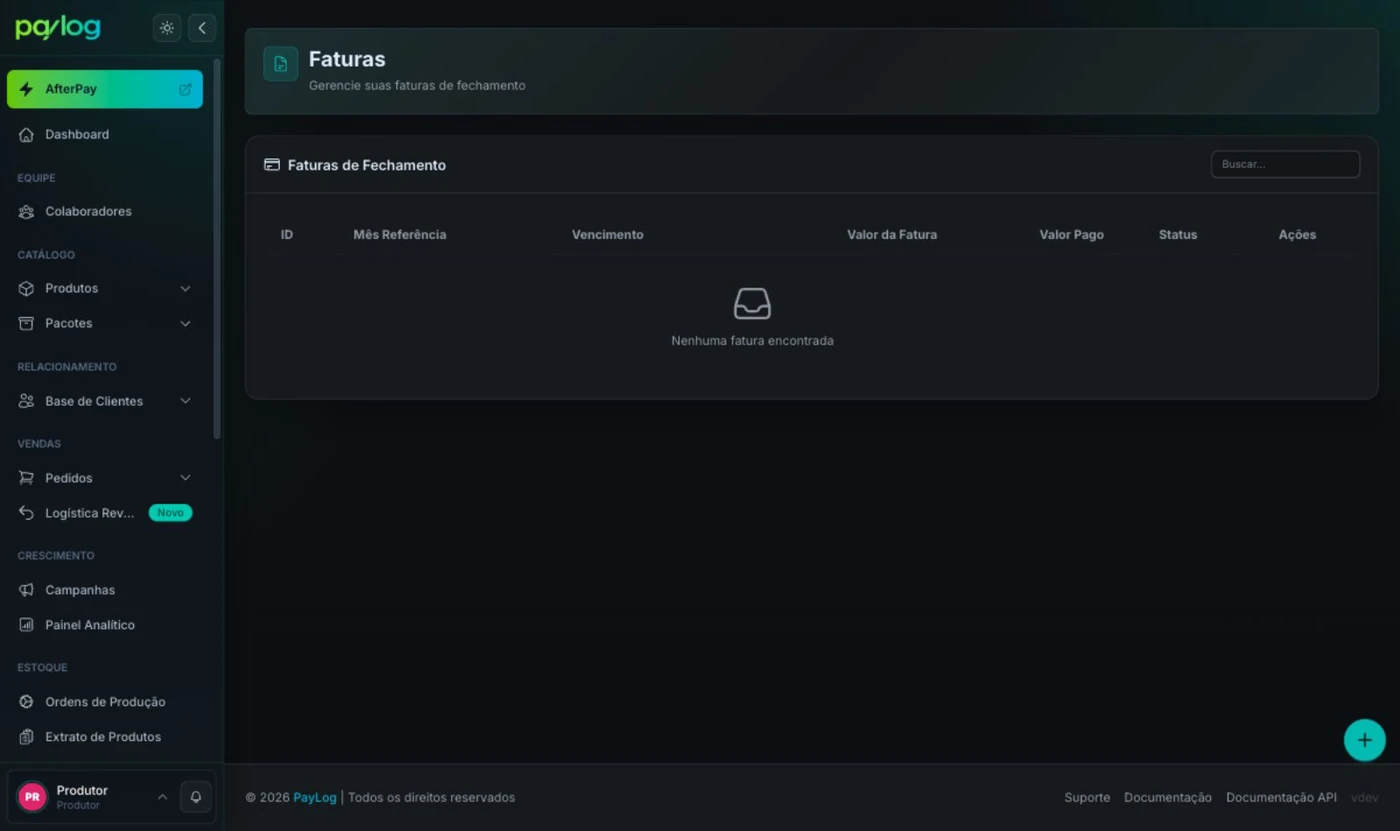1400x831 pixels.
Task: Click the floating plus add button
Action: 1364,740
